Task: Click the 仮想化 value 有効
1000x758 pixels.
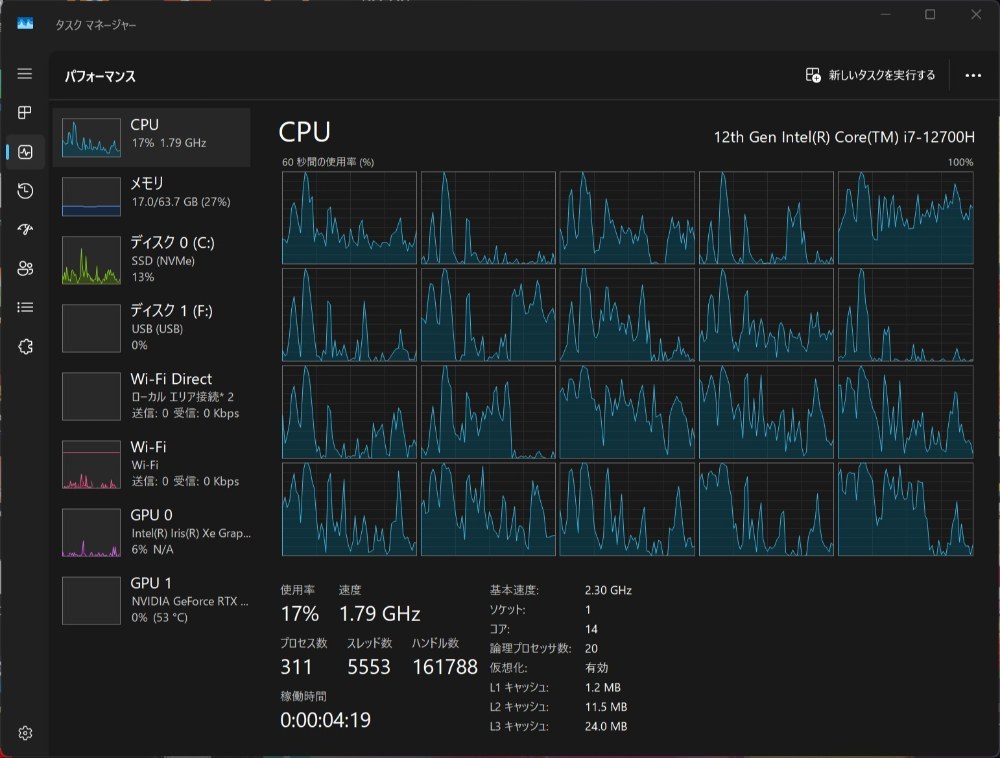Action: (x=596, y=668)
